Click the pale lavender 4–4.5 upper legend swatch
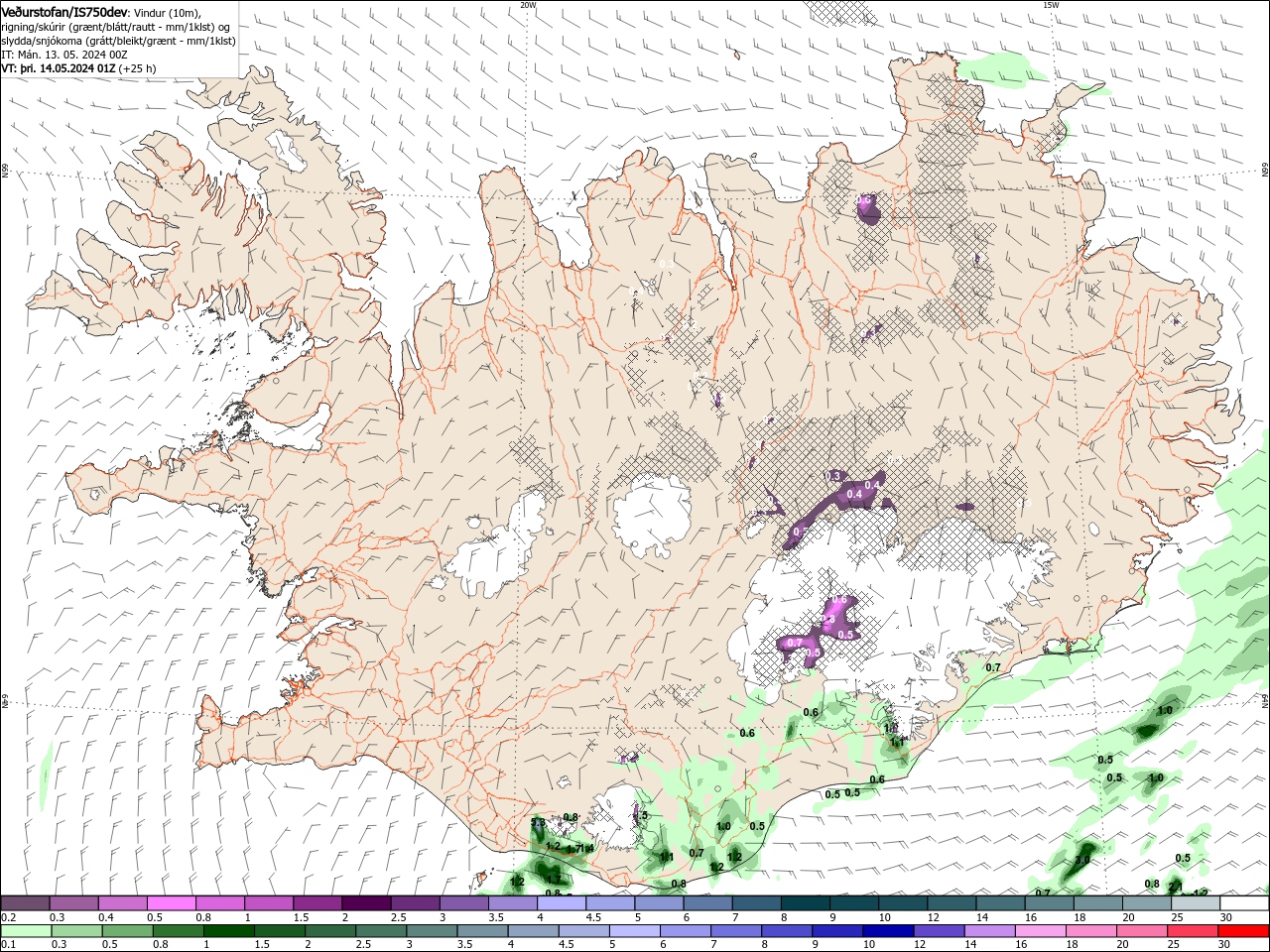The image size is (1270, 952). click(x=561, y=903)
